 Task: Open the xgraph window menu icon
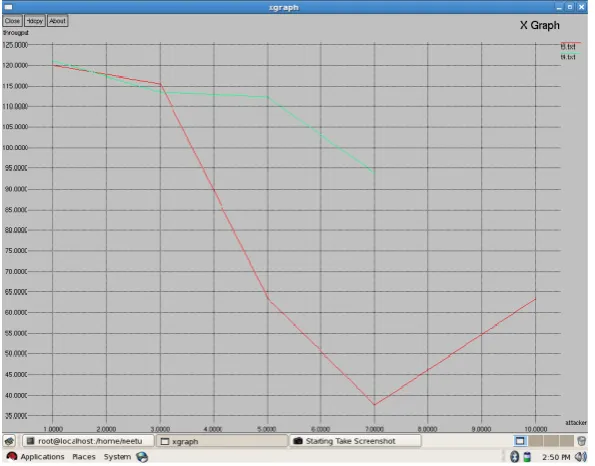click(x=8, y=7)
